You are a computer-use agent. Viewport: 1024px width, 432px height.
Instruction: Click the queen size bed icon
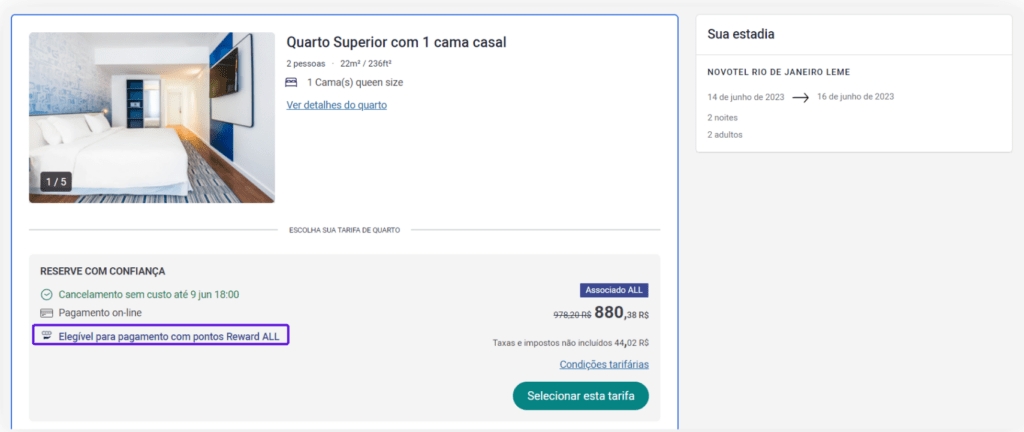pyautogui.click(x=291, y=82)
